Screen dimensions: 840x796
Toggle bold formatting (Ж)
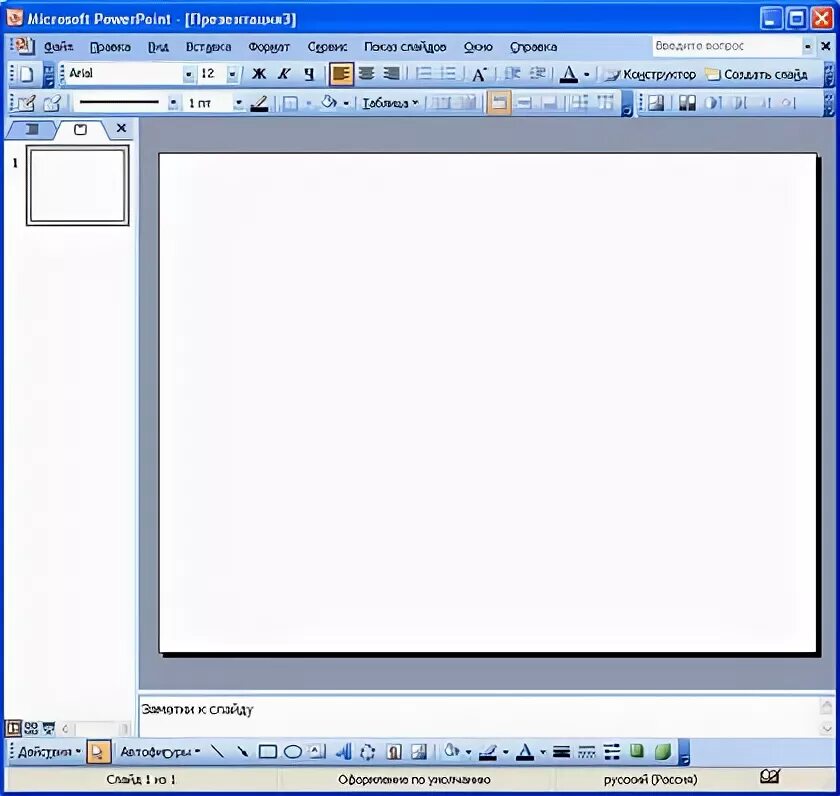point(259,74)
